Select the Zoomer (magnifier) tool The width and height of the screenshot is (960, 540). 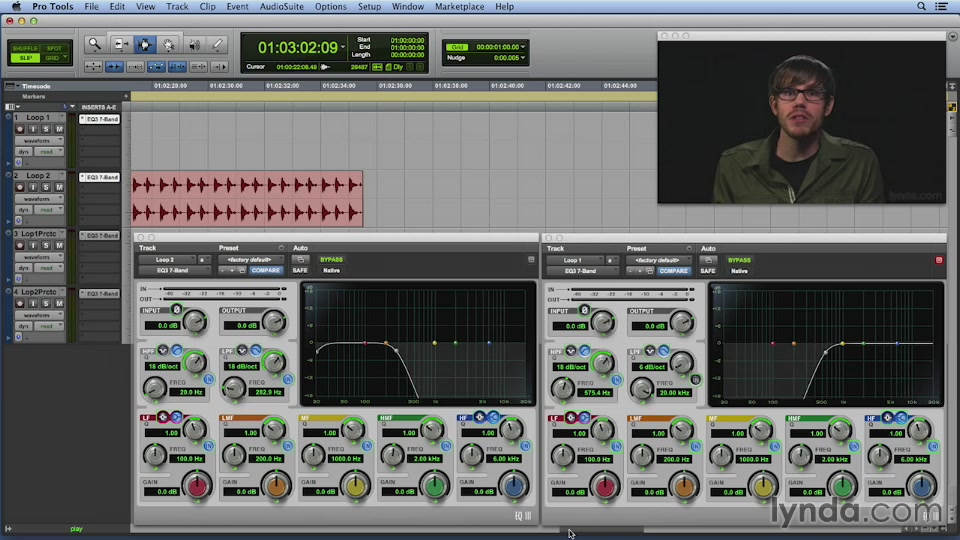click(94, 45)
